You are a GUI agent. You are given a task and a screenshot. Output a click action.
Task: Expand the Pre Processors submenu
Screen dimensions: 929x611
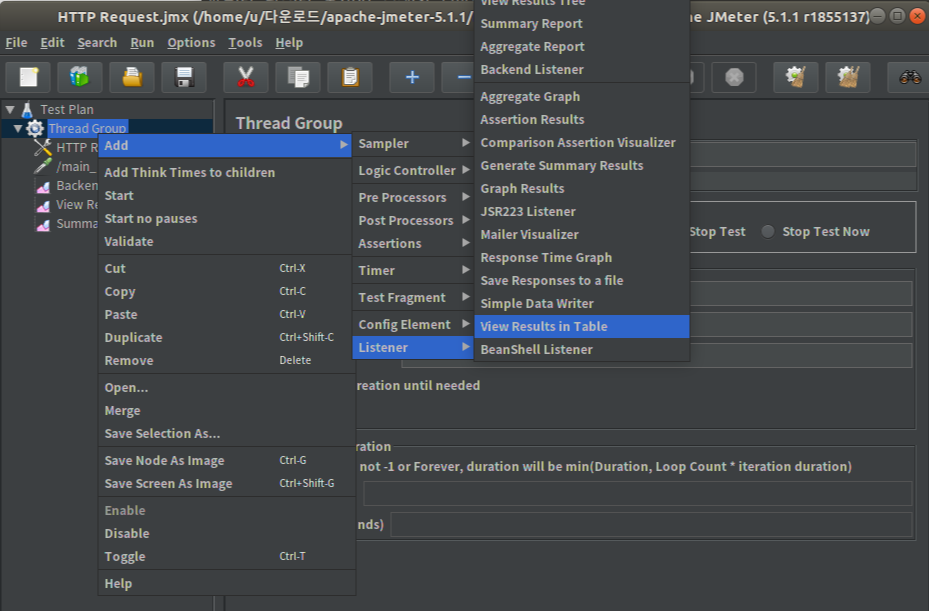tap(413, 197)
